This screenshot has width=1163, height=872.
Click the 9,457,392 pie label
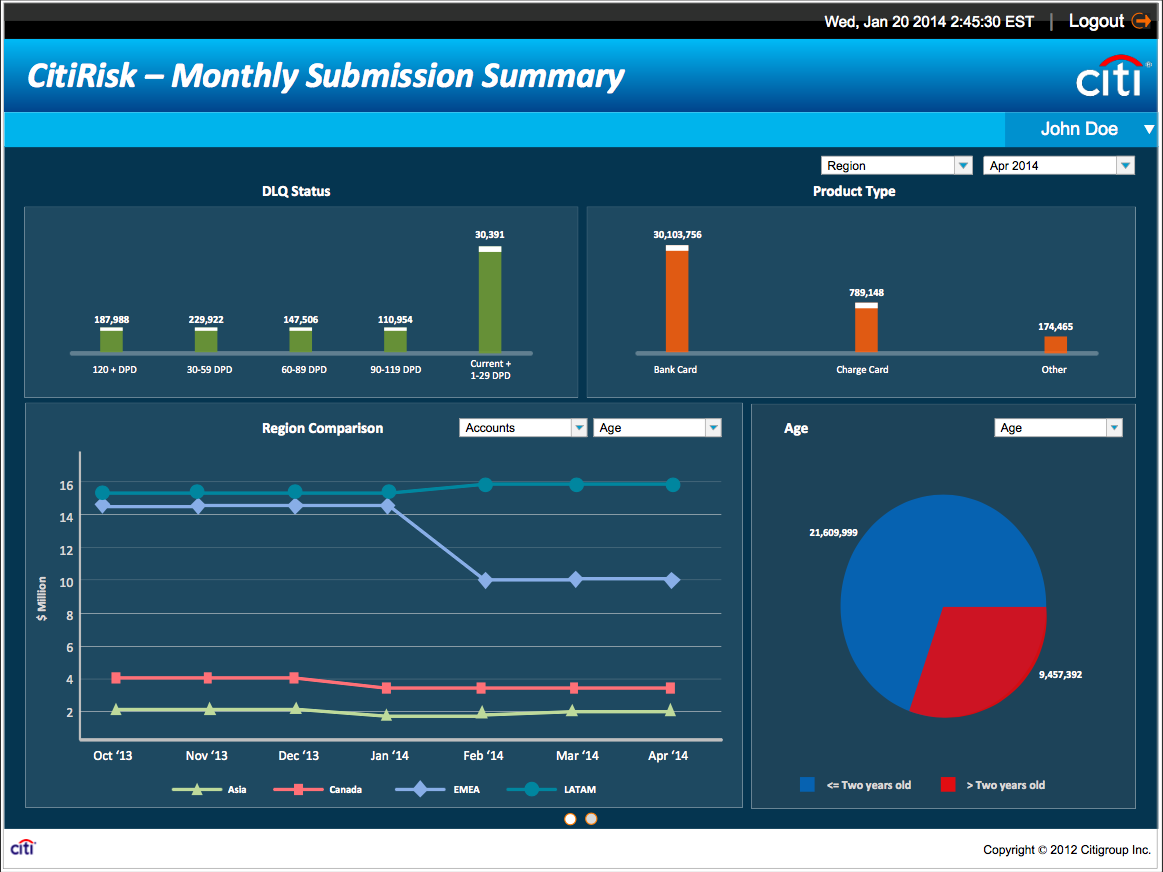tap(1060, 674)
